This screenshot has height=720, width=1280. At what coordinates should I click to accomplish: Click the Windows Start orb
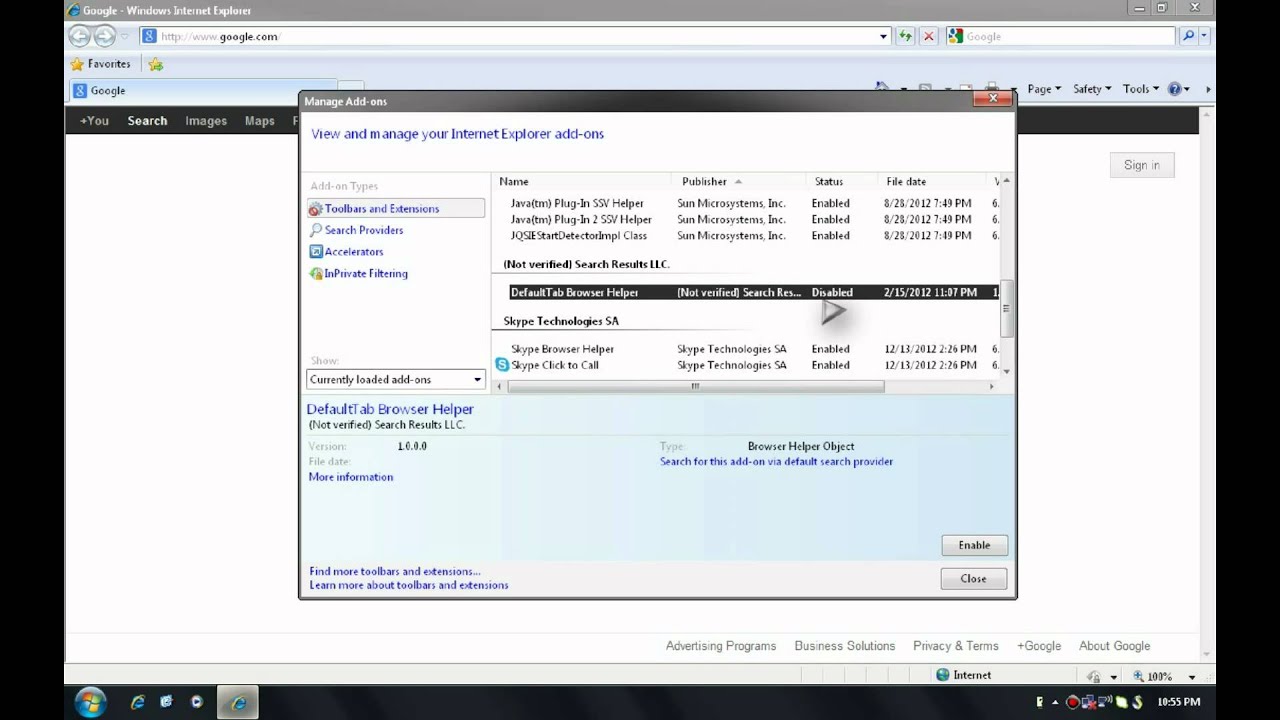(x=90, y=701)
